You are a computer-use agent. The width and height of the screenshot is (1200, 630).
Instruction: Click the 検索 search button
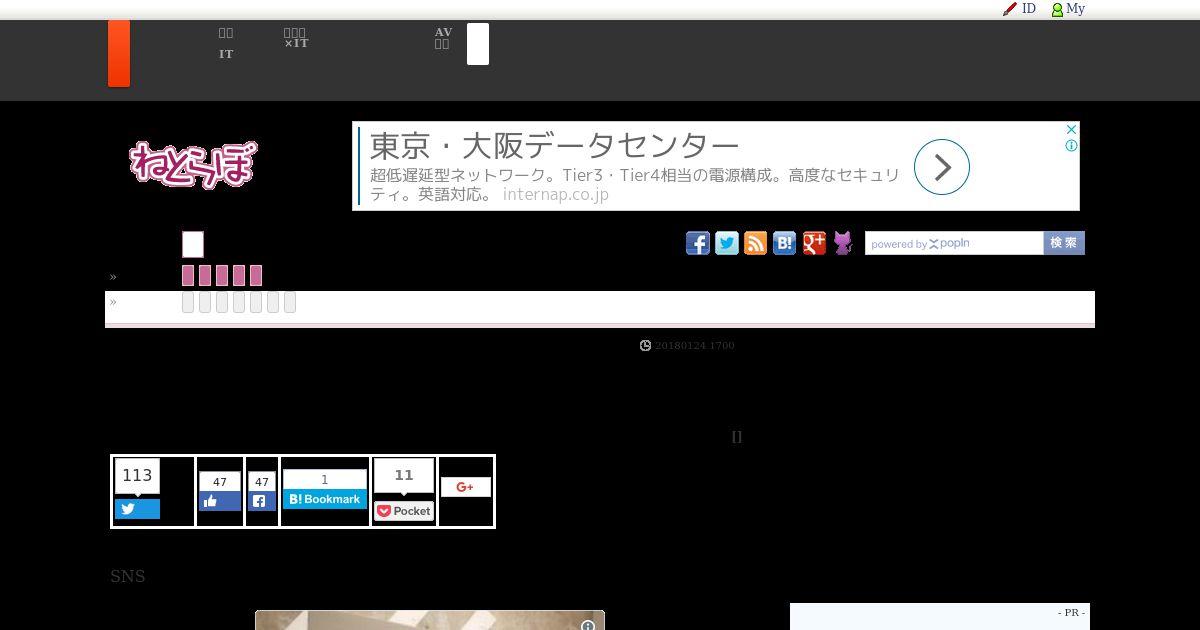coord(1064,243)
